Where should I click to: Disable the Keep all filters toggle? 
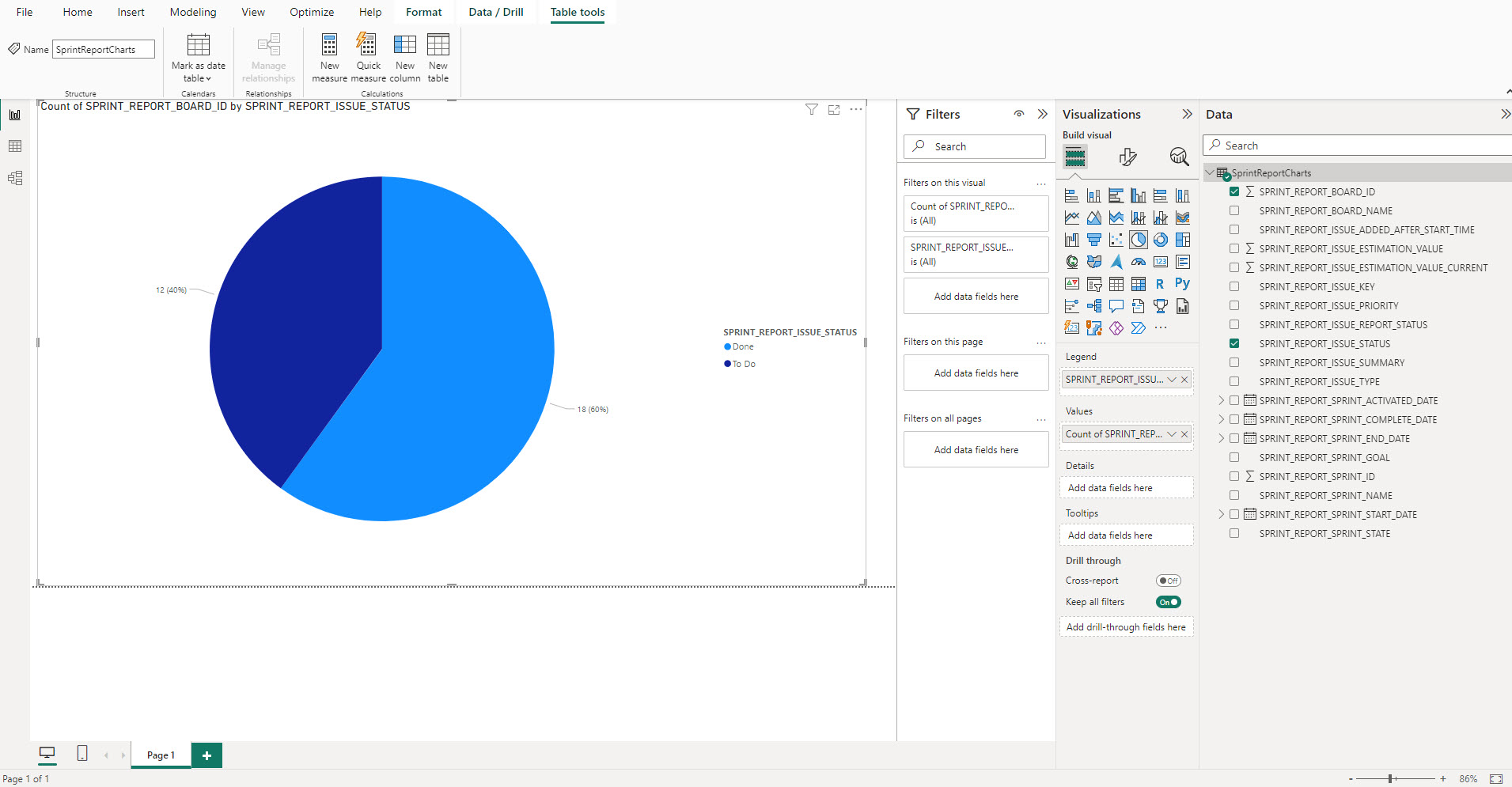[x=1168, y=602]
